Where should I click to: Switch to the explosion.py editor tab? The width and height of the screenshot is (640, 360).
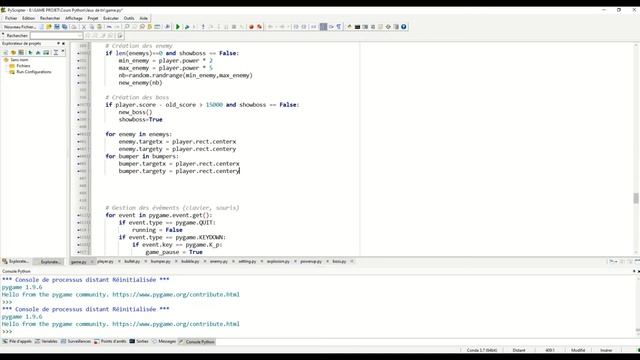pos(278,261)
